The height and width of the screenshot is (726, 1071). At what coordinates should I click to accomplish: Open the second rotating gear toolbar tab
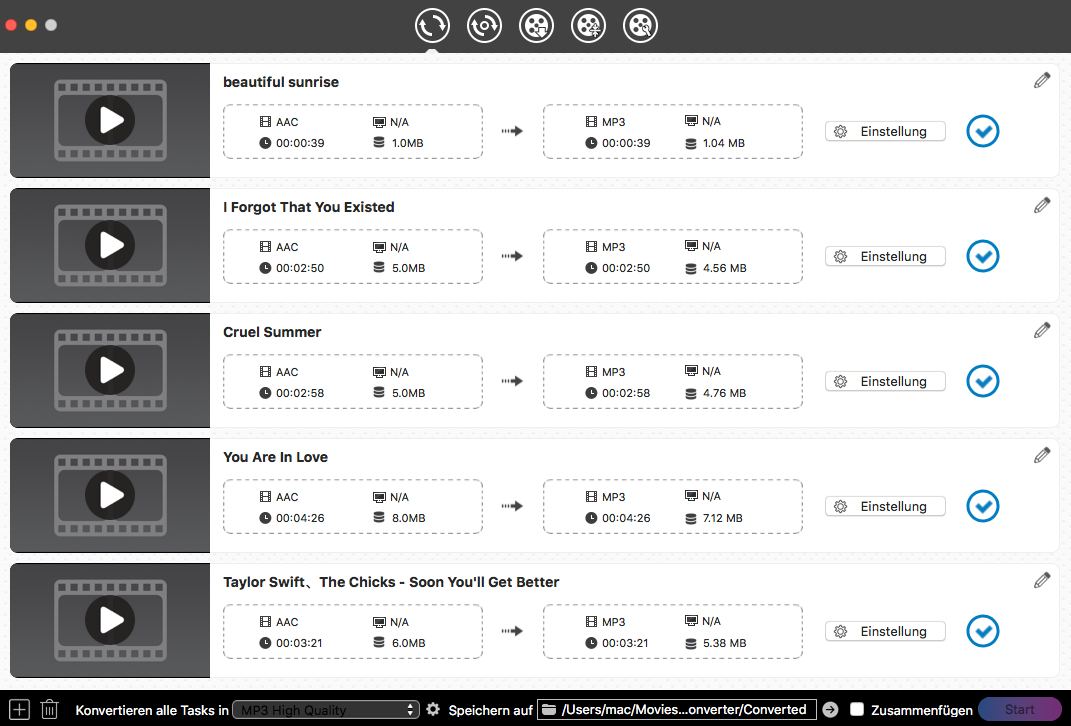[x=484, y=26]
